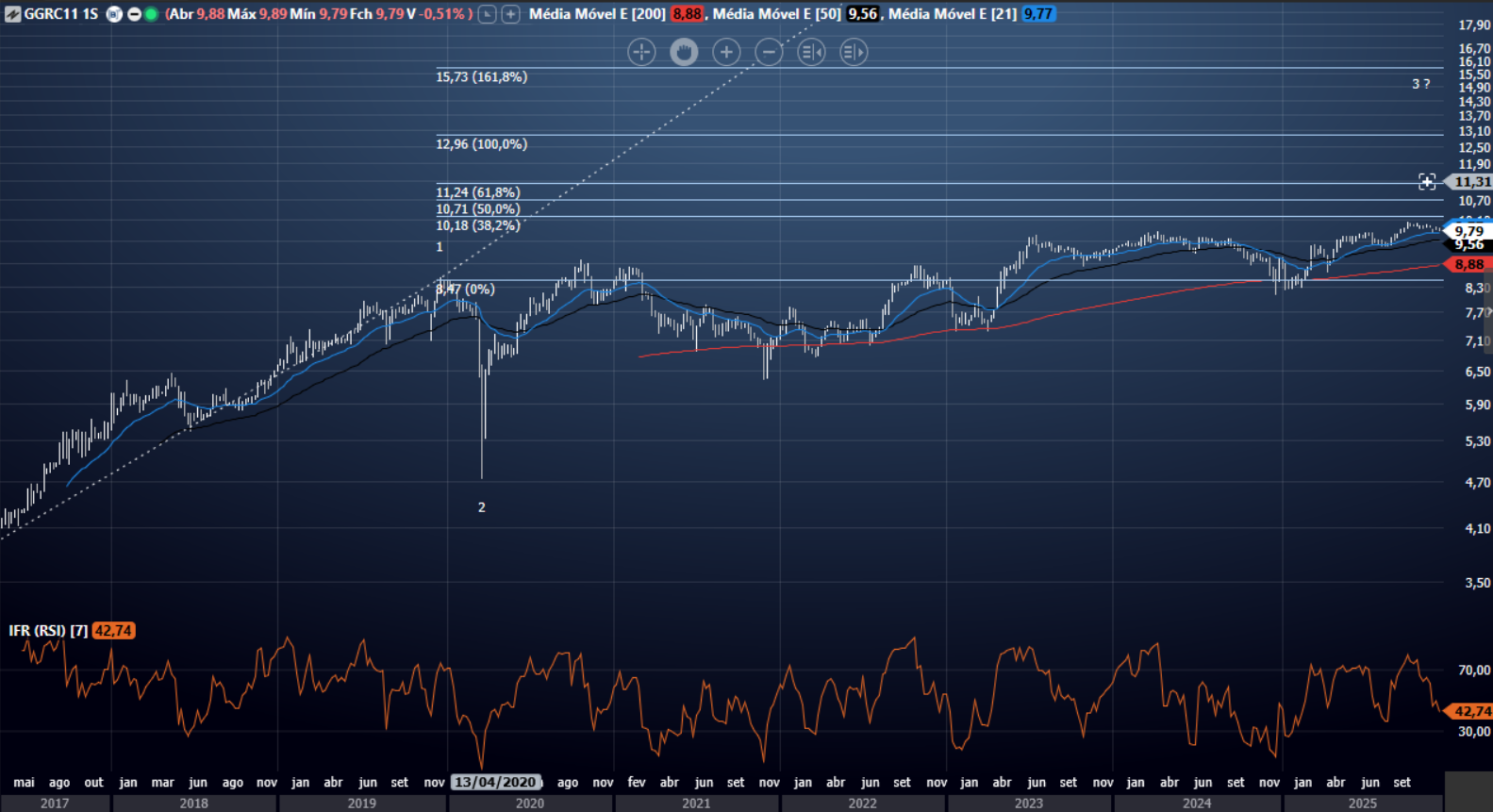This screenshot has height=812, width=1493.
Task: Open Média Móvel E [50] indicator label
Action: coord(776,14)
